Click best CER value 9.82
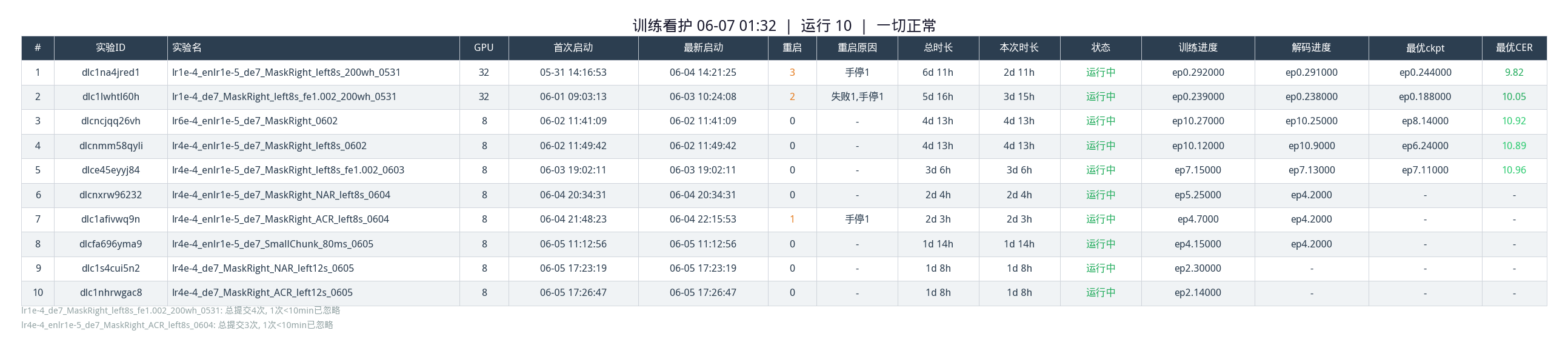 1514,72
